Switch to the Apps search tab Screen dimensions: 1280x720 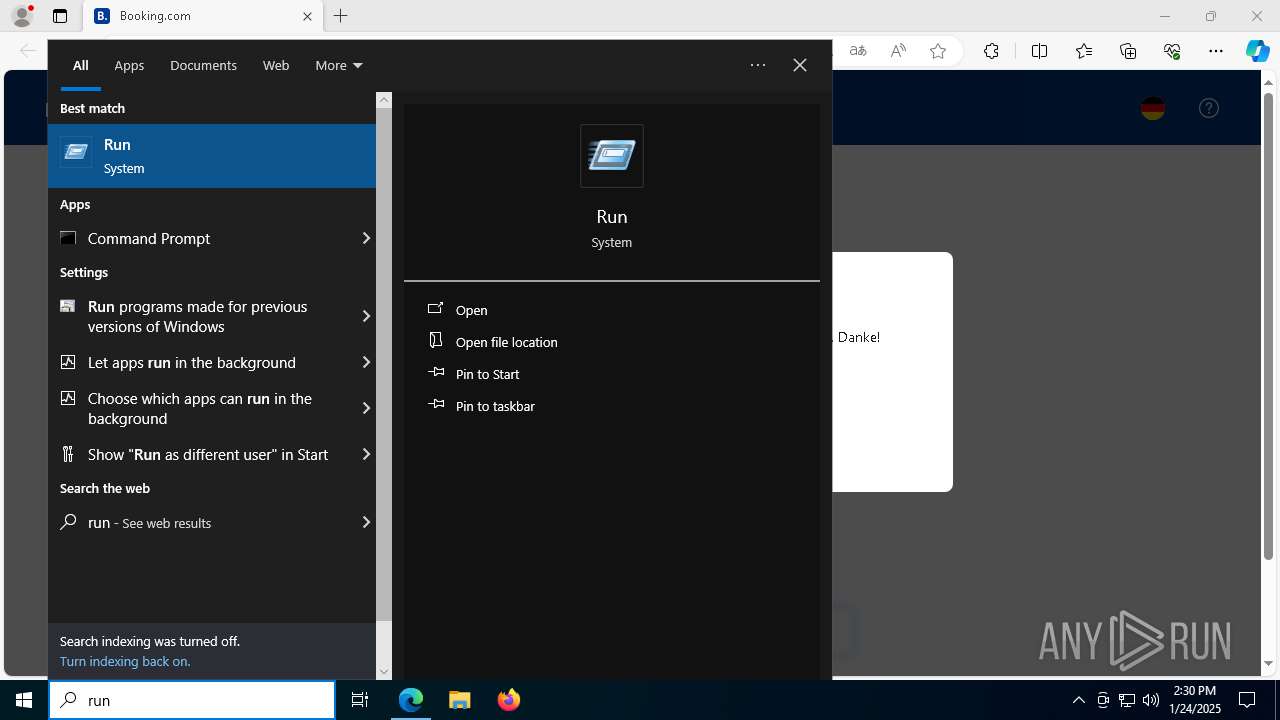tap(129, 65)
